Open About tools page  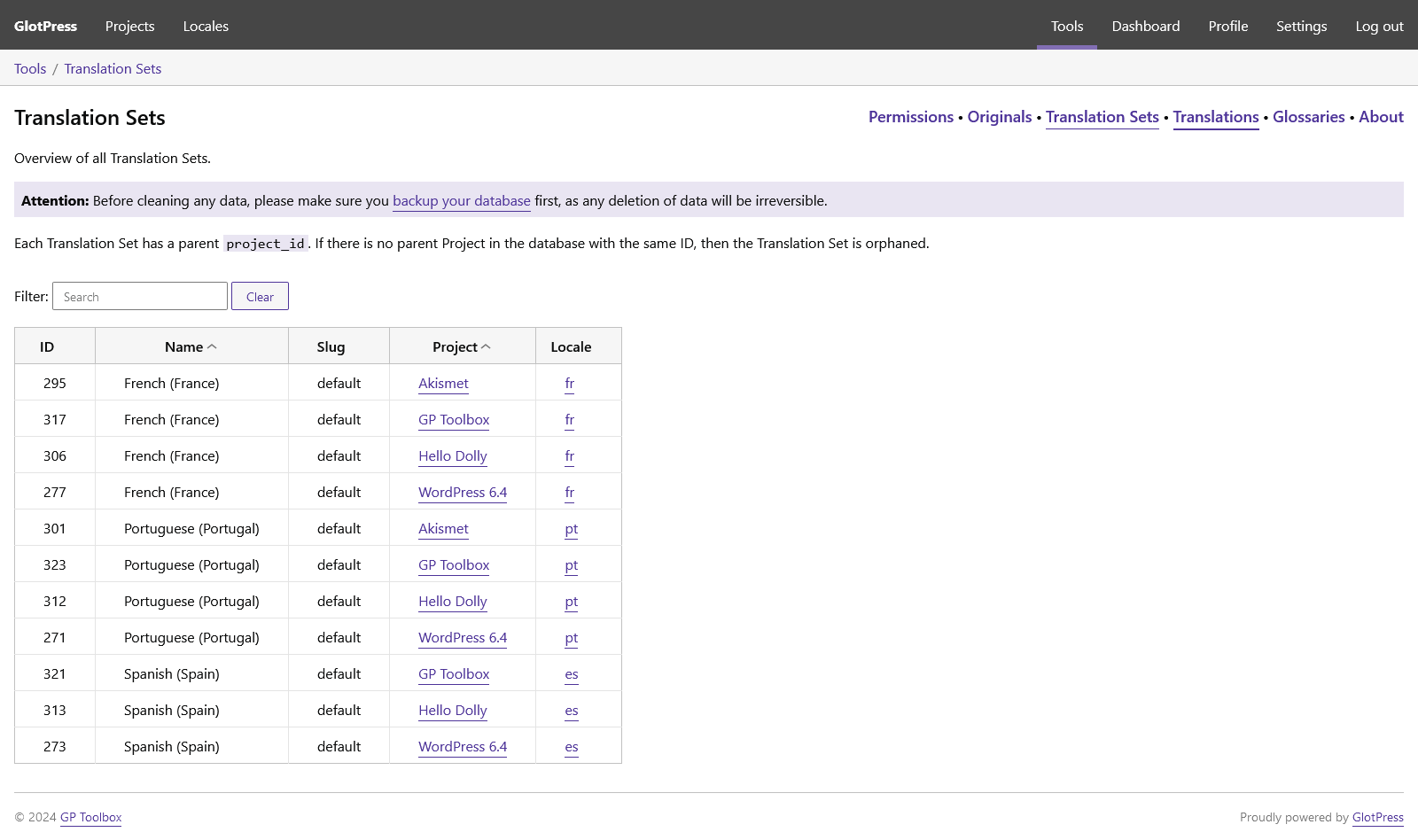1381,117
